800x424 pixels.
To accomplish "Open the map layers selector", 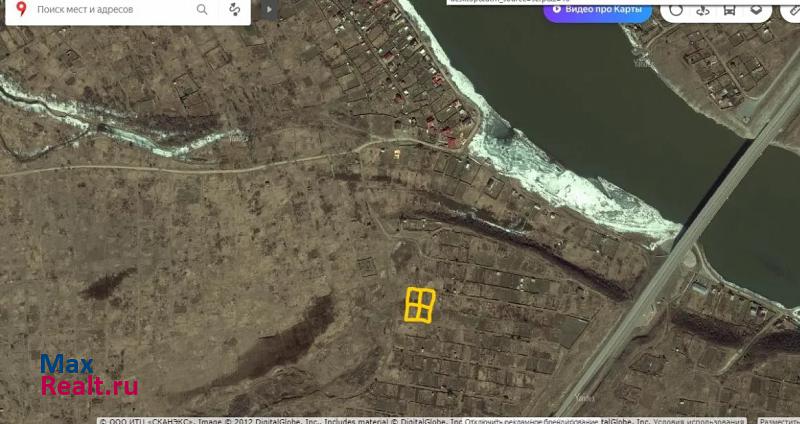I will click(758, 10).
